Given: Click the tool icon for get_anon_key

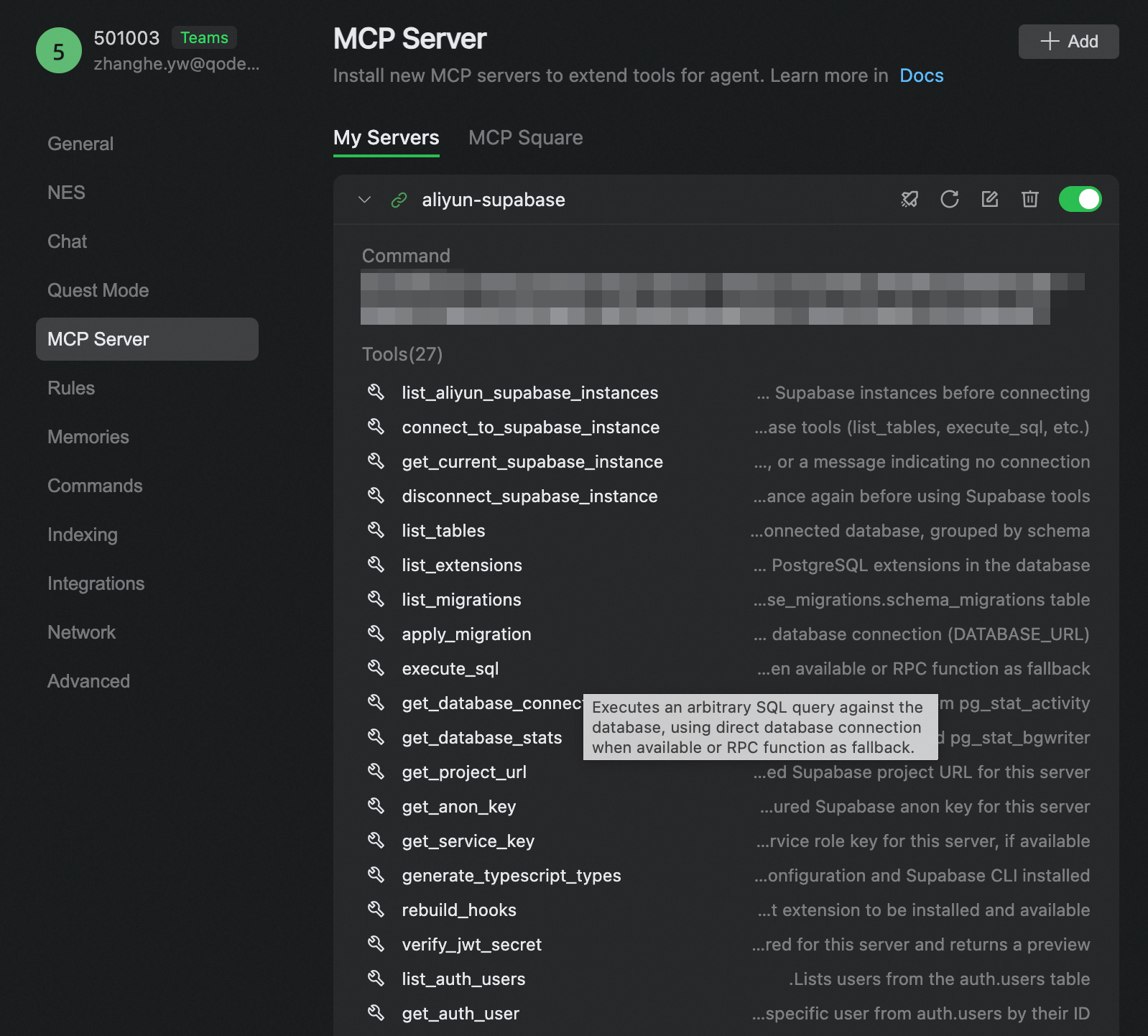Looking at the screenshot, I should (x=376, y=805).
